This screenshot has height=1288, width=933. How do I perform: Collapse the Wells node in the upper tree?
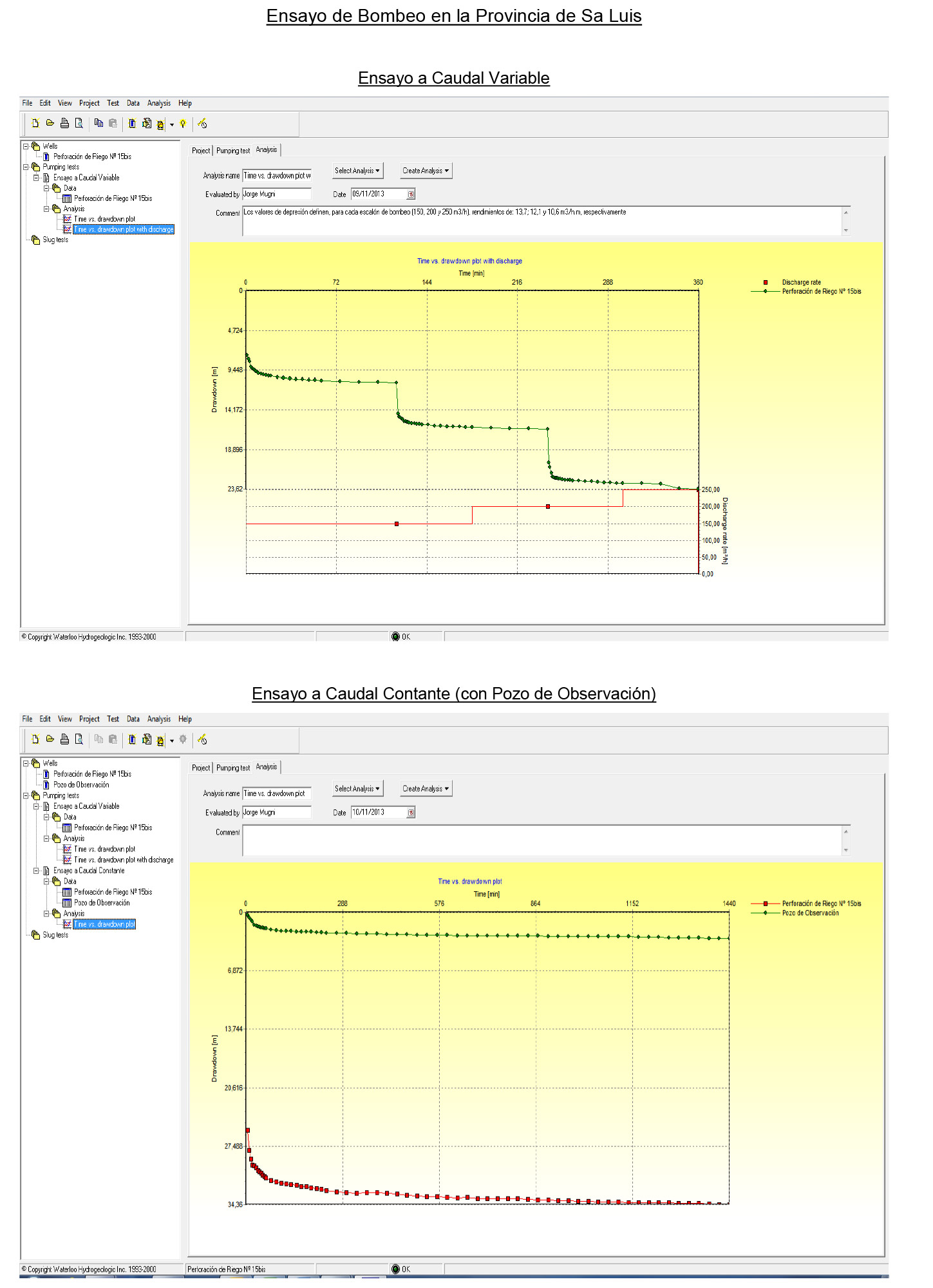tap(26, 146)
